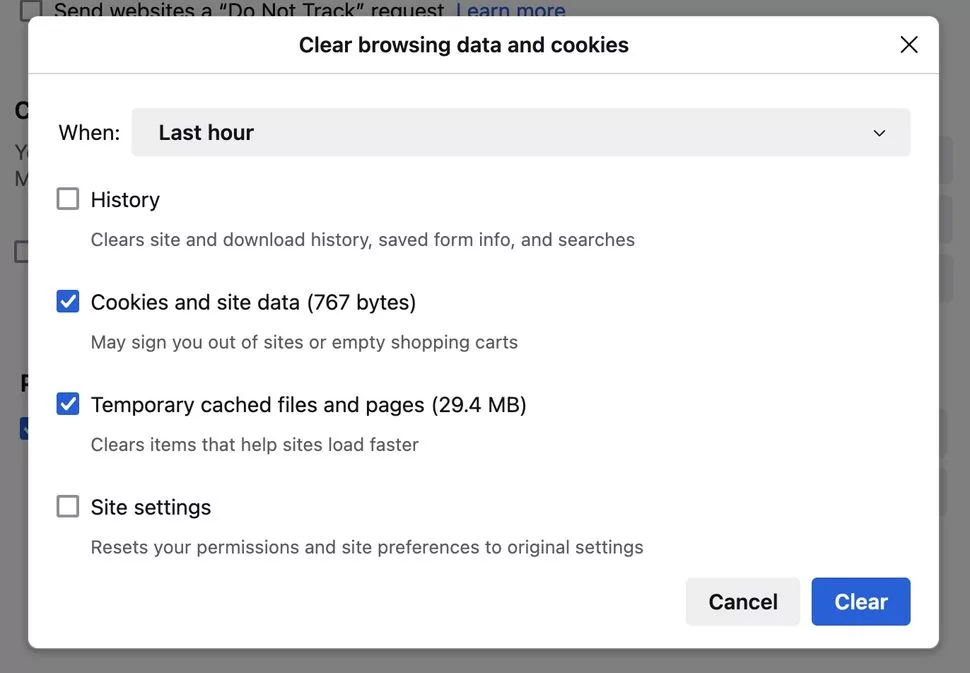Click the blue Clear button
Viewport: 970px width, 673px height.
[x=861, y=601]
